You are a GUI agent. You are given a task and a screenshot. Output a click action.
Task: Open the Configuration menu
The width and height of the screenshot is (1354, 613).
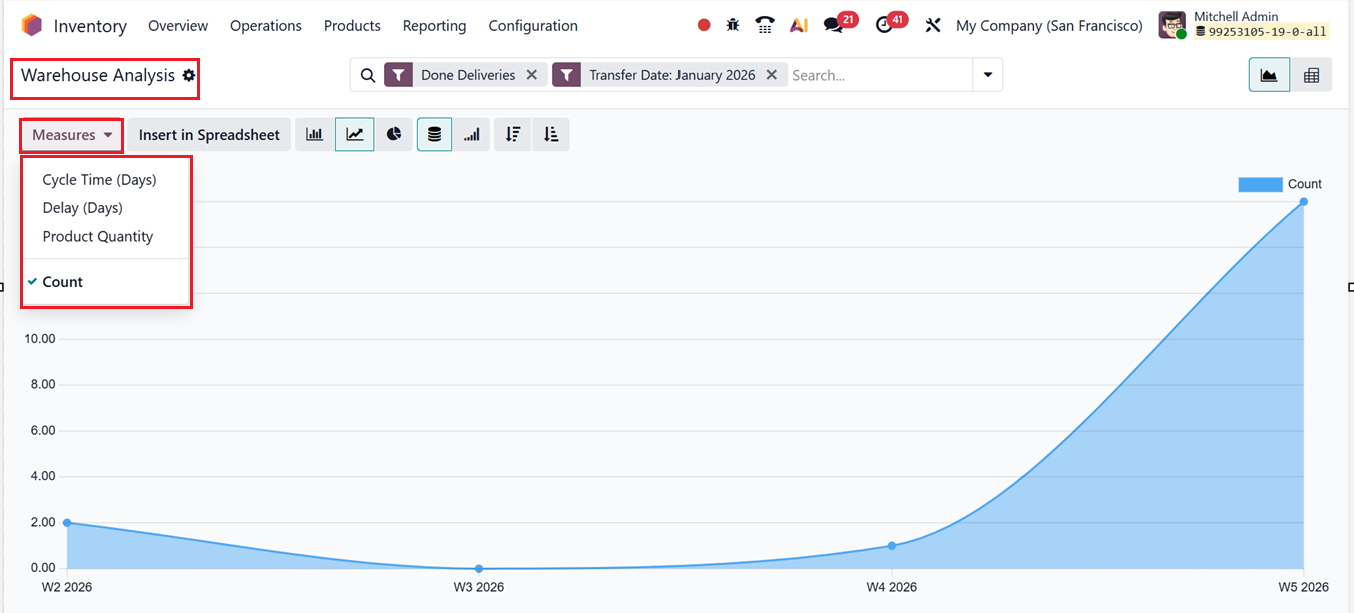tap(533, 26)
